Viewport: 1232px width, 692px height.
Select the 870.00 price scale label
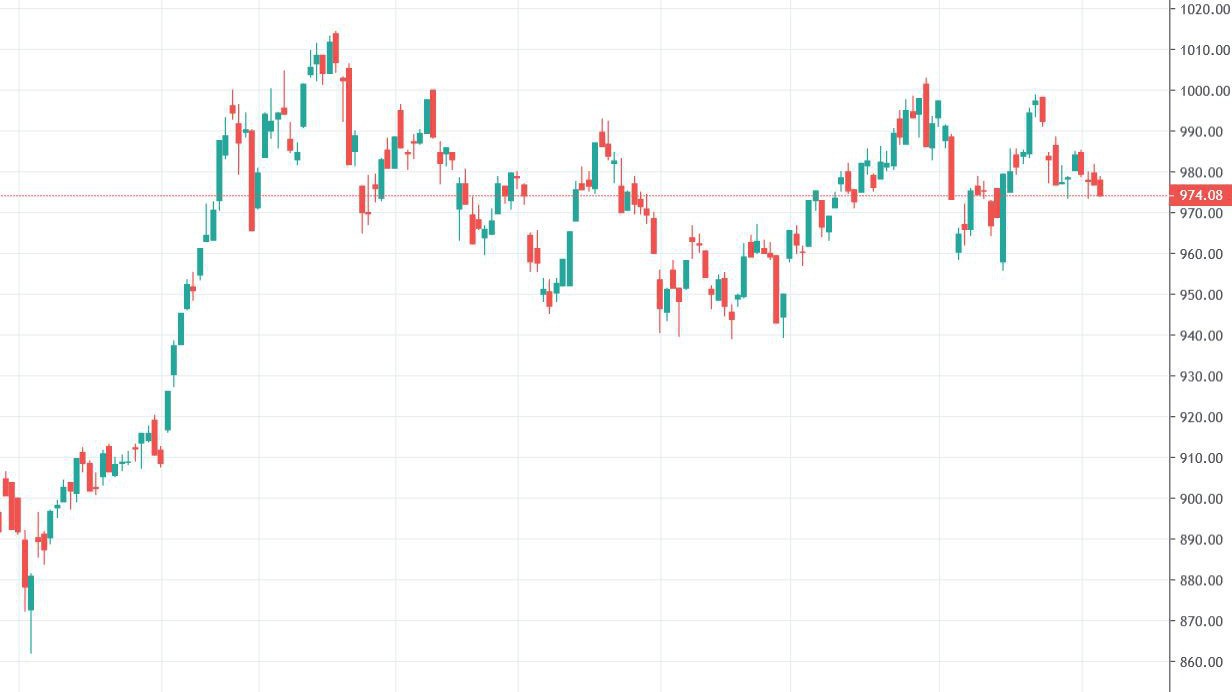click(1204, 621)
